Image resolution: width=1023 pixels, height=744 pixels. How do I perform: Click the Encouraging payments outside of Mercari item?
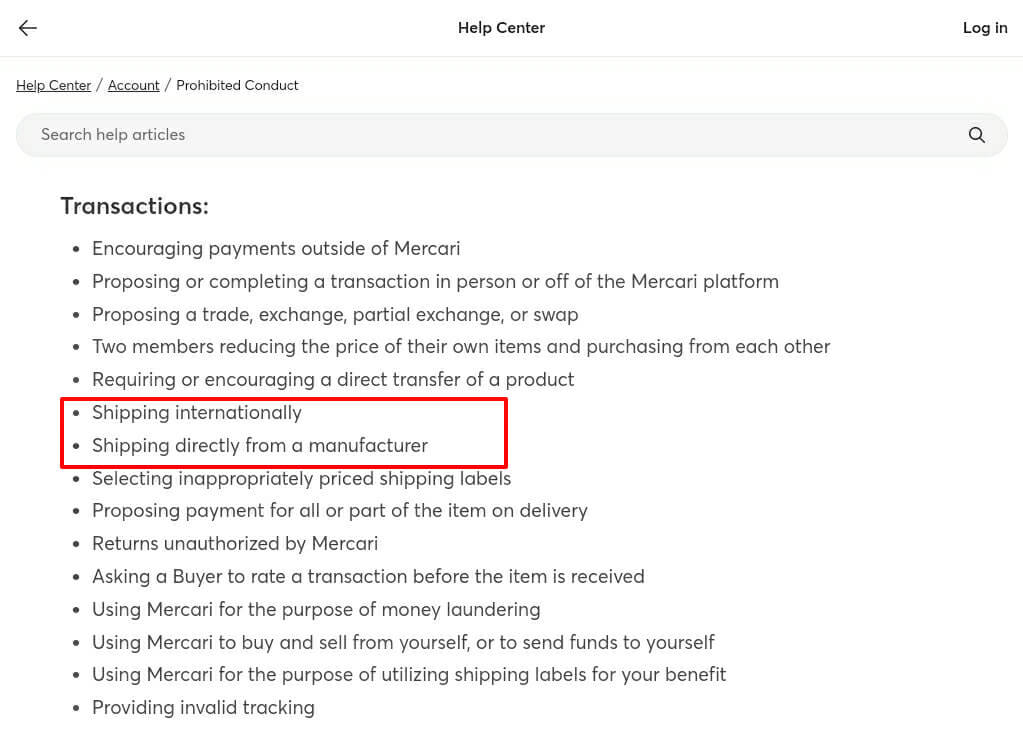[276, 248]
